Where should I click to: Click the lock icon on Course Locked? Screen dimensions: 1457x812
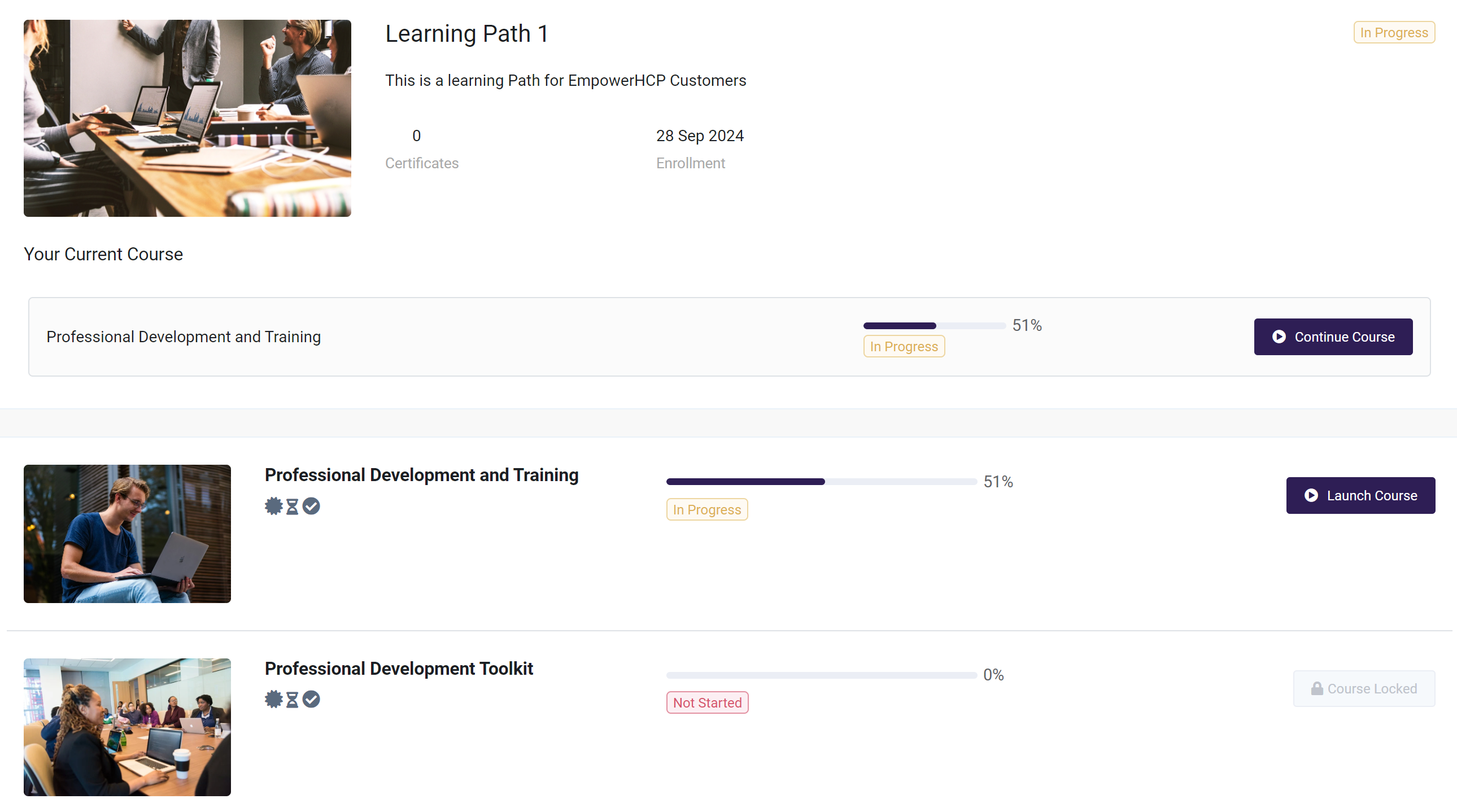tap(1317, 688)
